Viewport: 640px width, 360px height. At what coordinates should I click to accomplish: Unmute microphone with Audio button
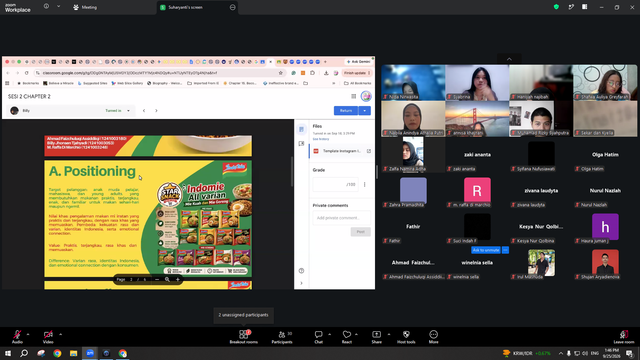click(17, 337)
